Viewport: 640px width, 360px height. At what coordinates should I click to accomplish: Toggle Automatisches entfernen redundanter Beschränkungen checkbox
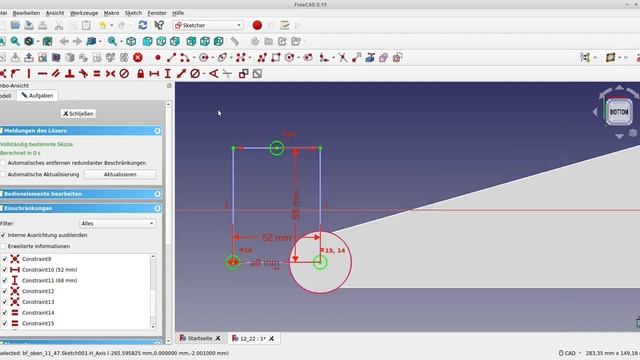click(x=3, y=163)
